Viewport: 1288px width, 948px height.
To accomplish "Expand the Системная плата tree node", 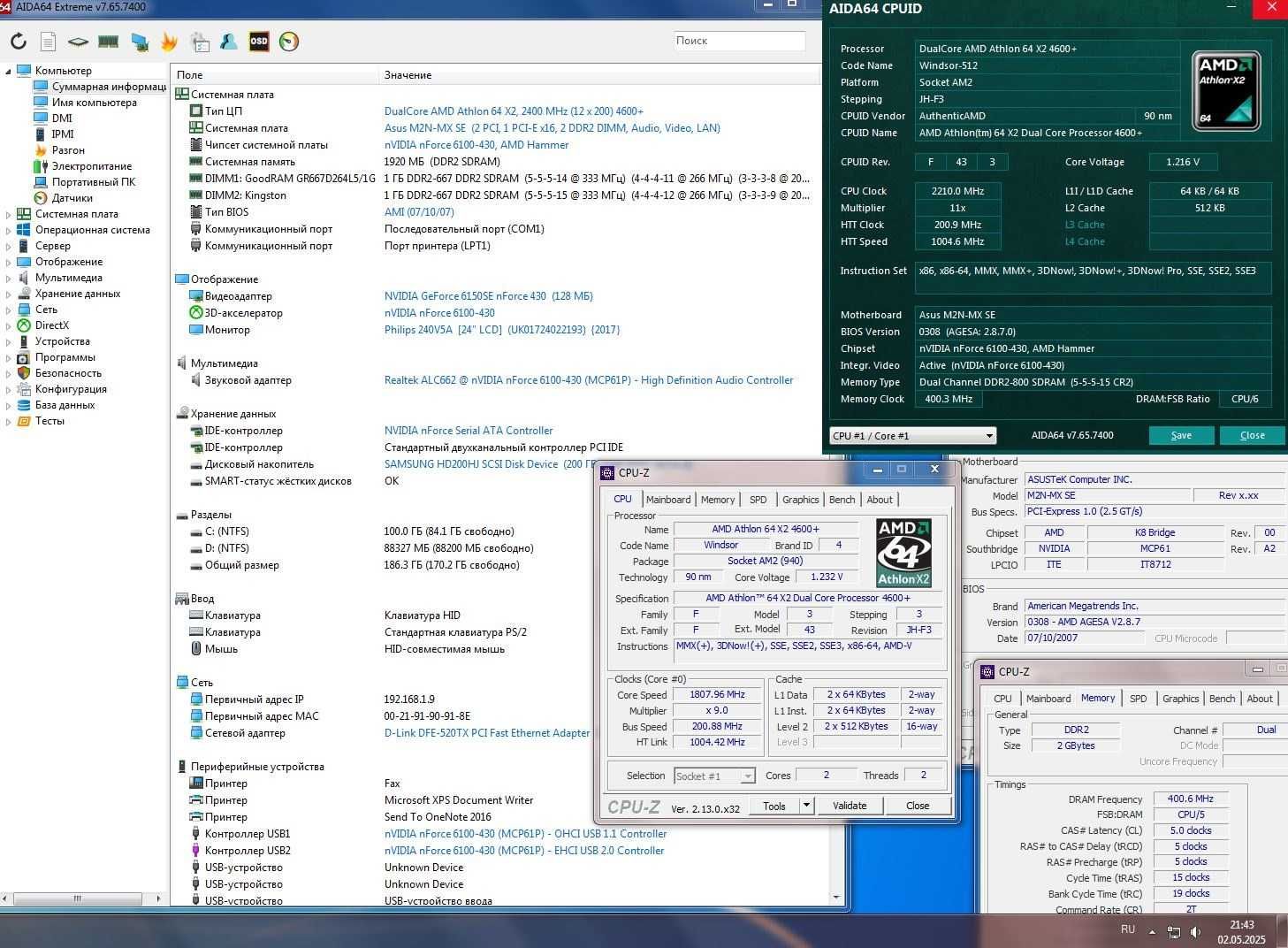I will point(9,214).
